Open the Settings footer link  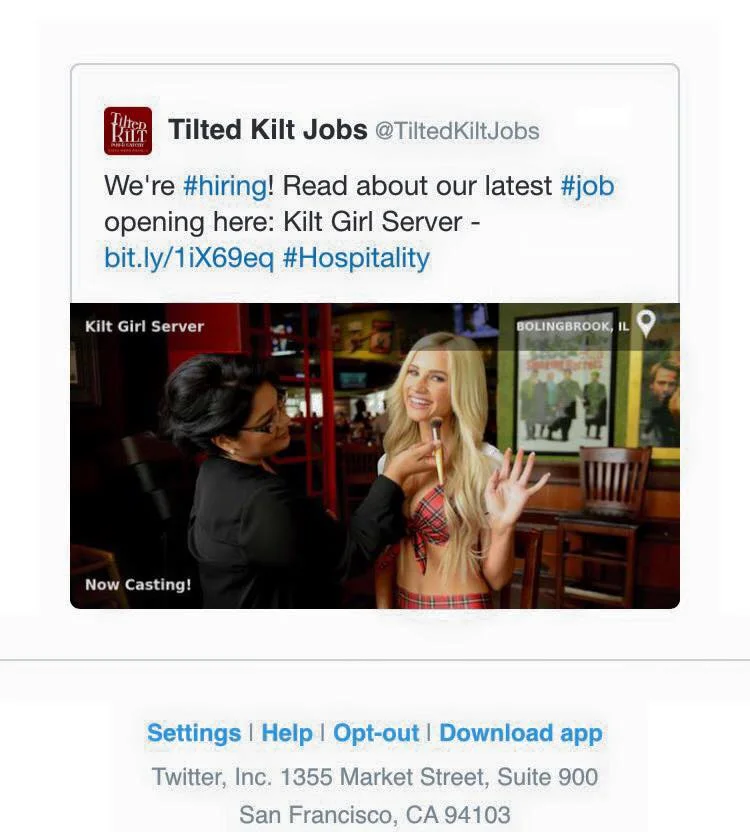tap(194, 733)
